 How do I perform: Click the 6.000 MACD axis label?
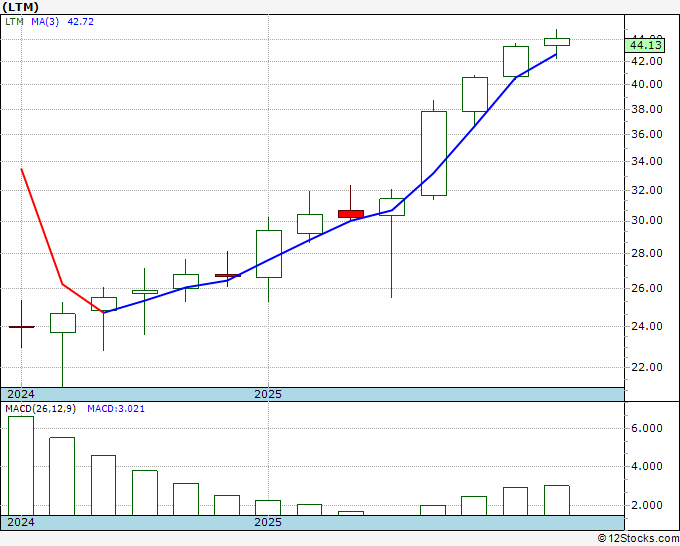point(647,428)
